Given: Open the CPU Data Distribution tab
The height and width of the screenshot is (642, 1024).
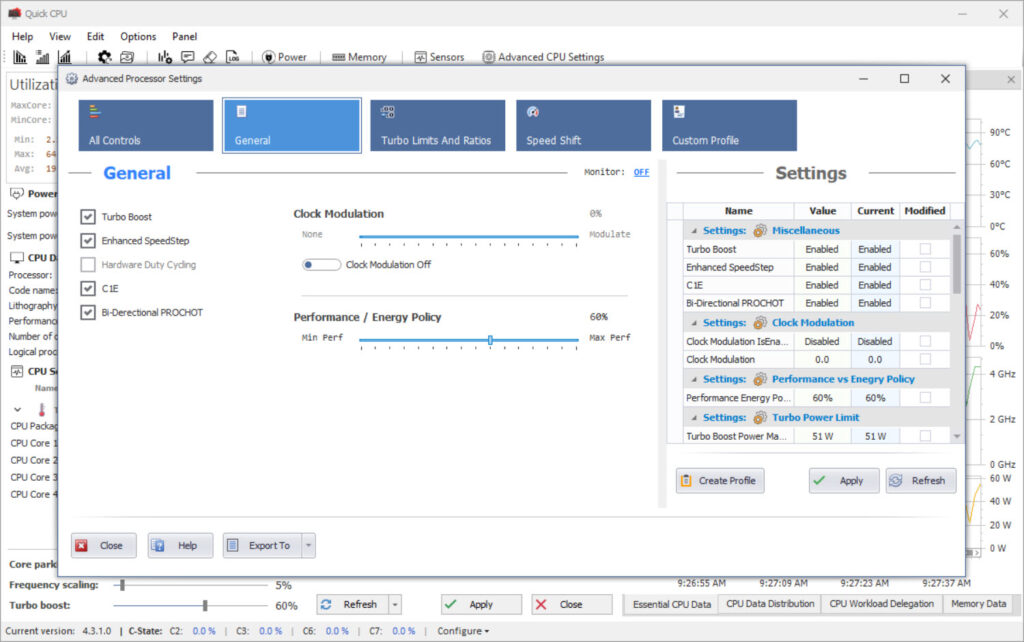Looking at the screenshot, I should coord(770,604).
